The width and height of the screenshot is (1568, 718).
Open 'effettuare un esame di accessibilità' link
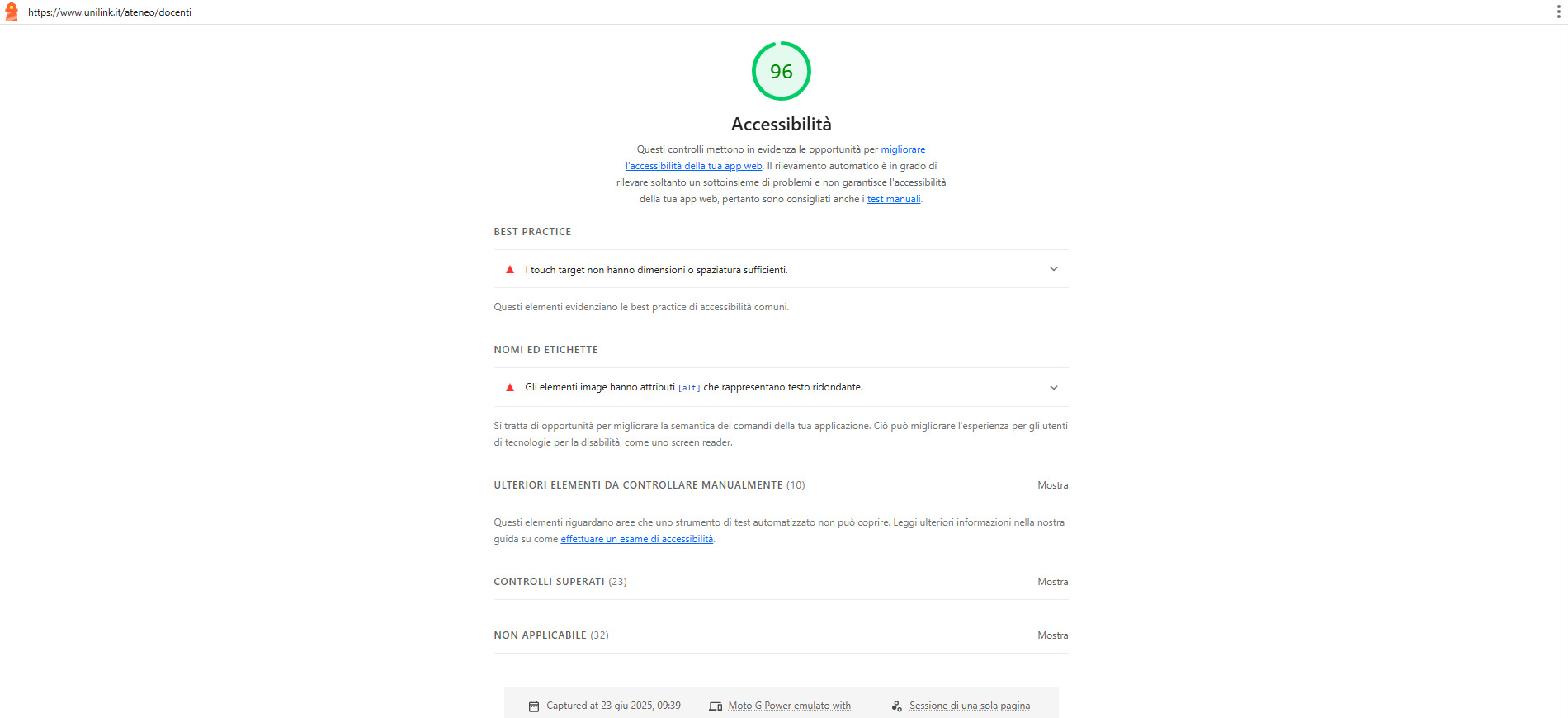tap(637, 539)
